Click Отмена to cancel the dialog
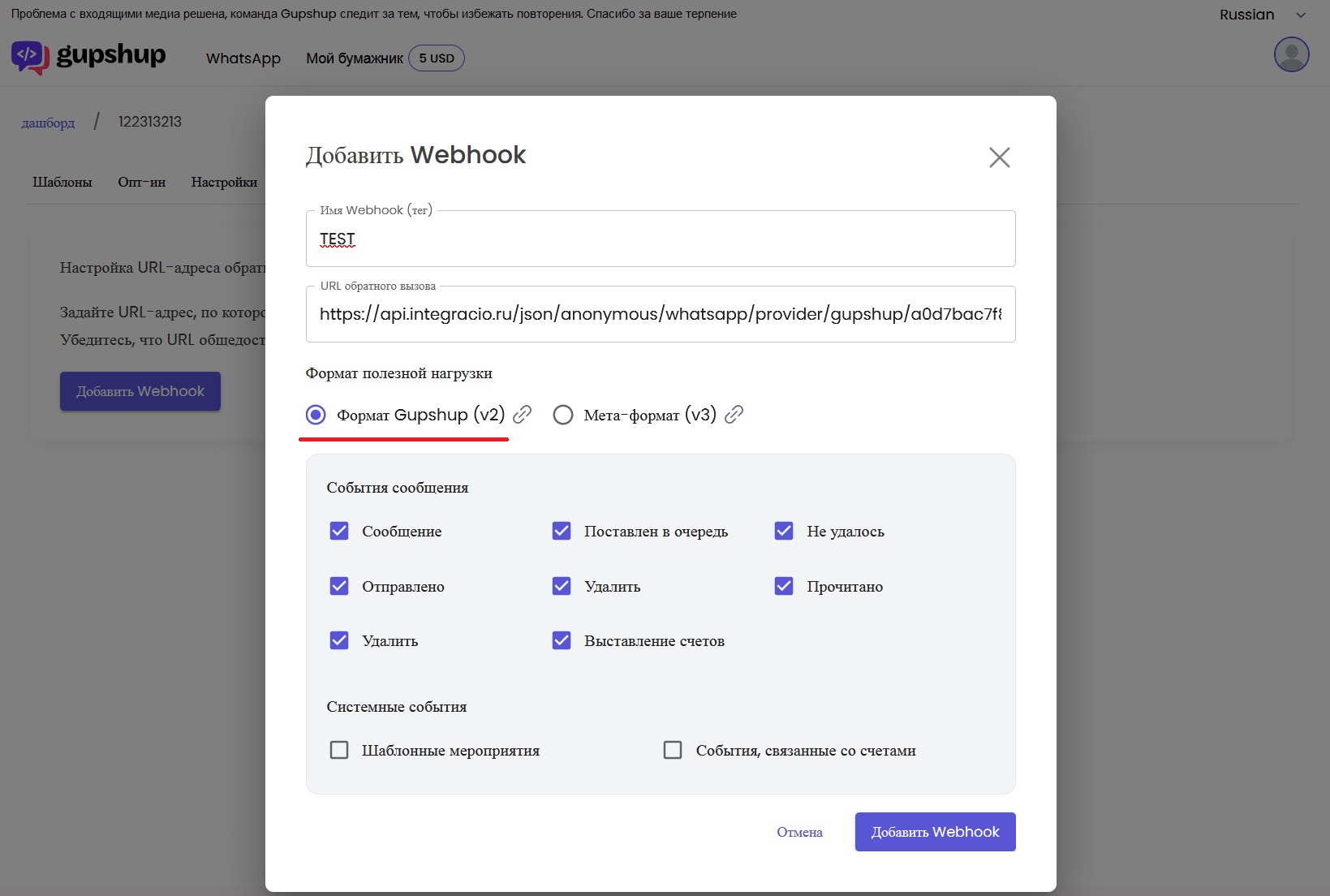Screen dimensions: 1330x896 [799, 832]
